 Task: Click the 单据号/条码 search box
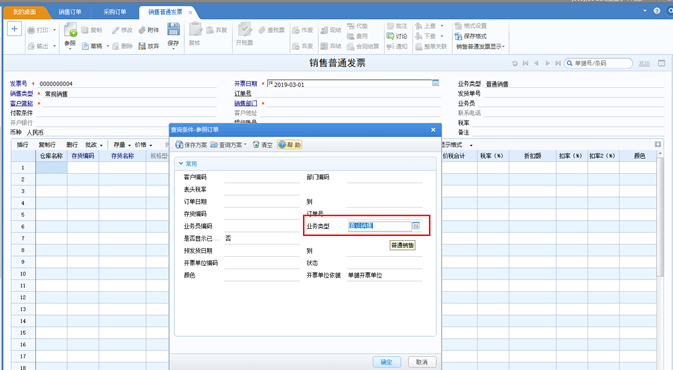coord(598,63)
